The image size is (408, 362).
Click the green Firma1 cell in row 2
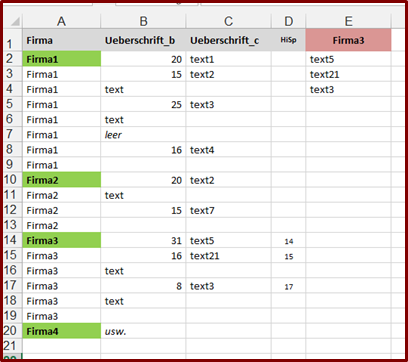[62, 59]
